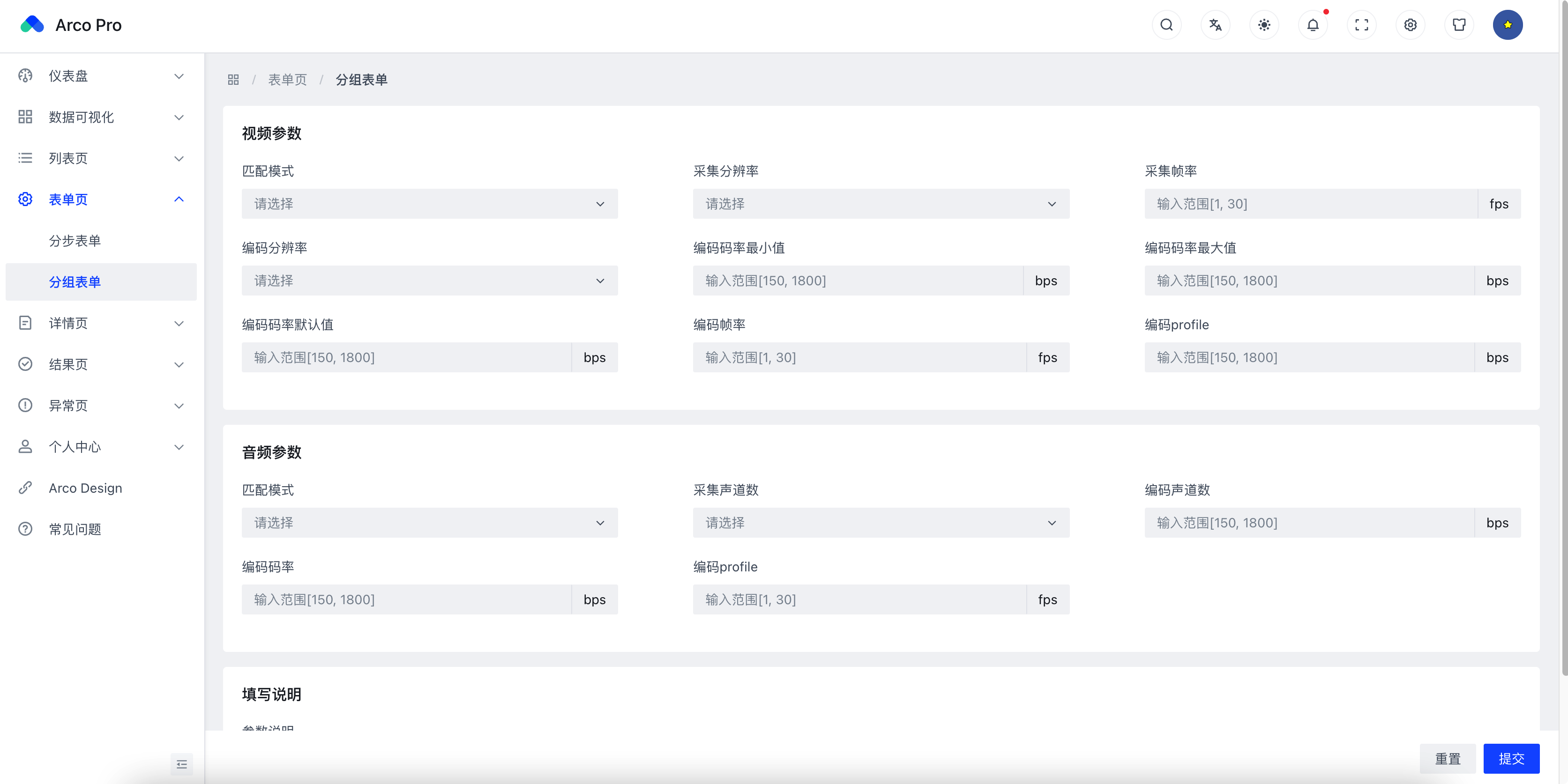Screen dimensions: 1568x784
Task: Enter fullscreen mode
Action: click(1362, 25)
